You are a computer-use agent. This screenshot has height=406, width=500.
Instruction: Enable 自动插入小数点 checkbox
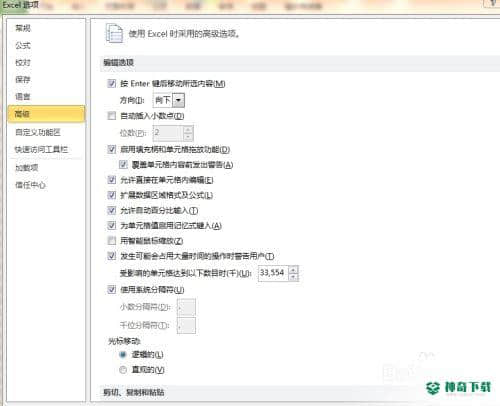pos(112,116)
